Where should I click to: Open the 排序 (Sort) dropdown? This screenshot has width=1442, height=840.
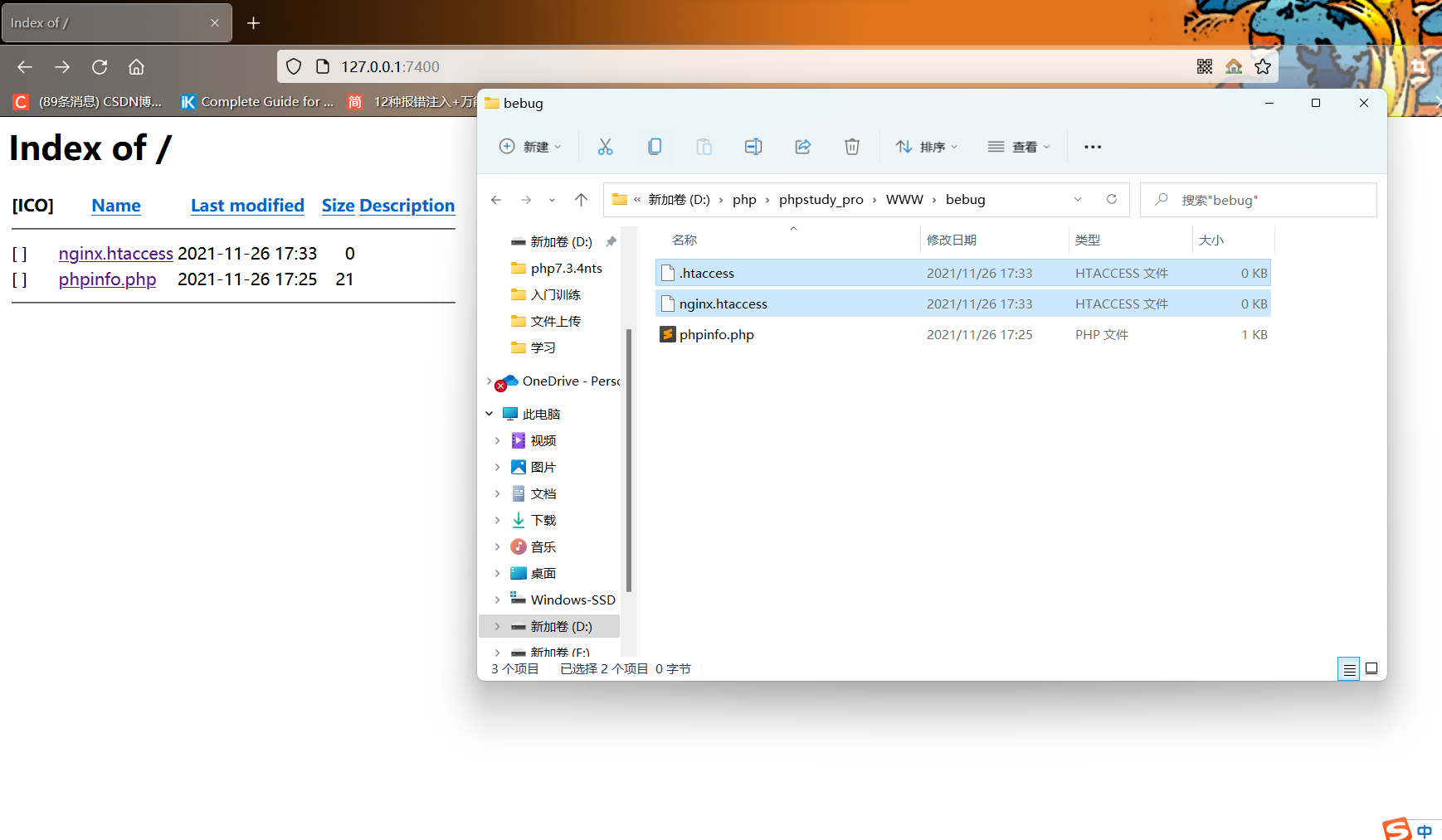click(x=927, y=147)
